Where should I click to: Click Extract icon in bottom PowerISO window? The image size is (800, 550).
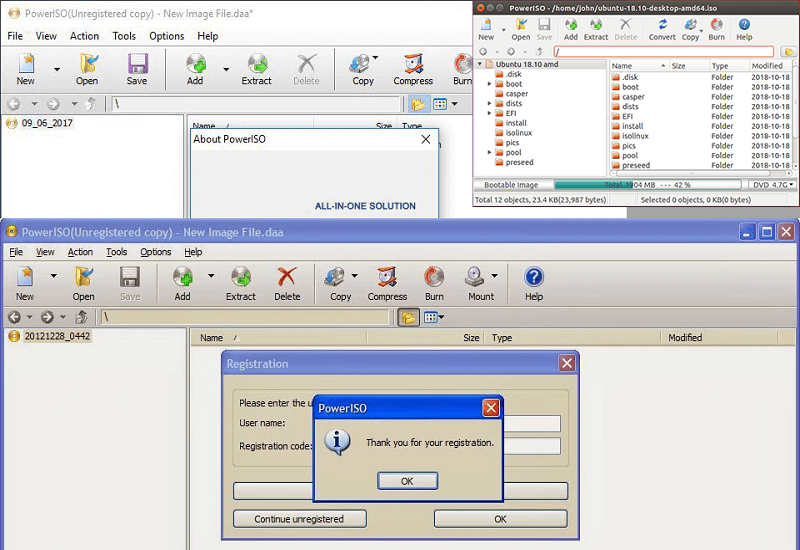pos(241,278)
